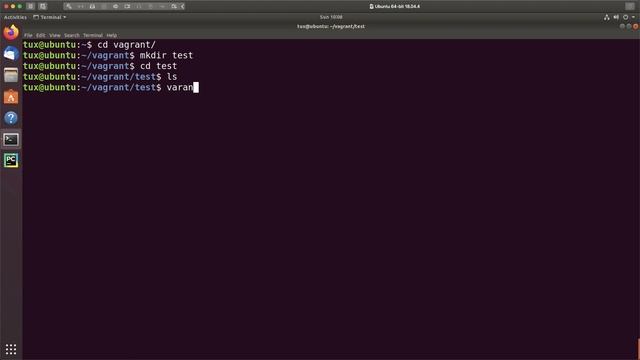This screenshot has width=640, height=360.
Task: Open the File menu
Action: 28,36
